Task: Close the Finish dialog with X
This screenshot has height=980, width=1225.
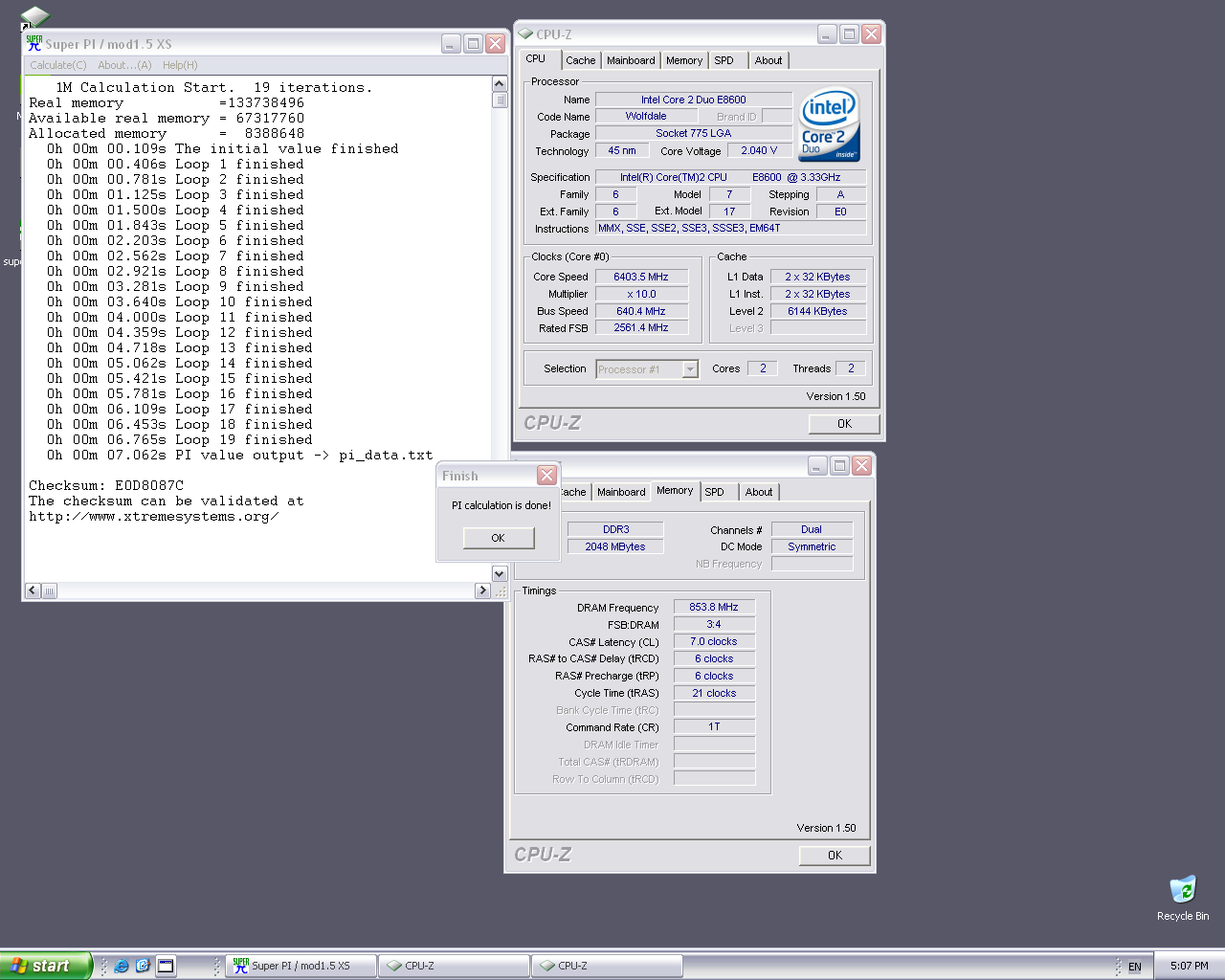Action: pos(546,475)
